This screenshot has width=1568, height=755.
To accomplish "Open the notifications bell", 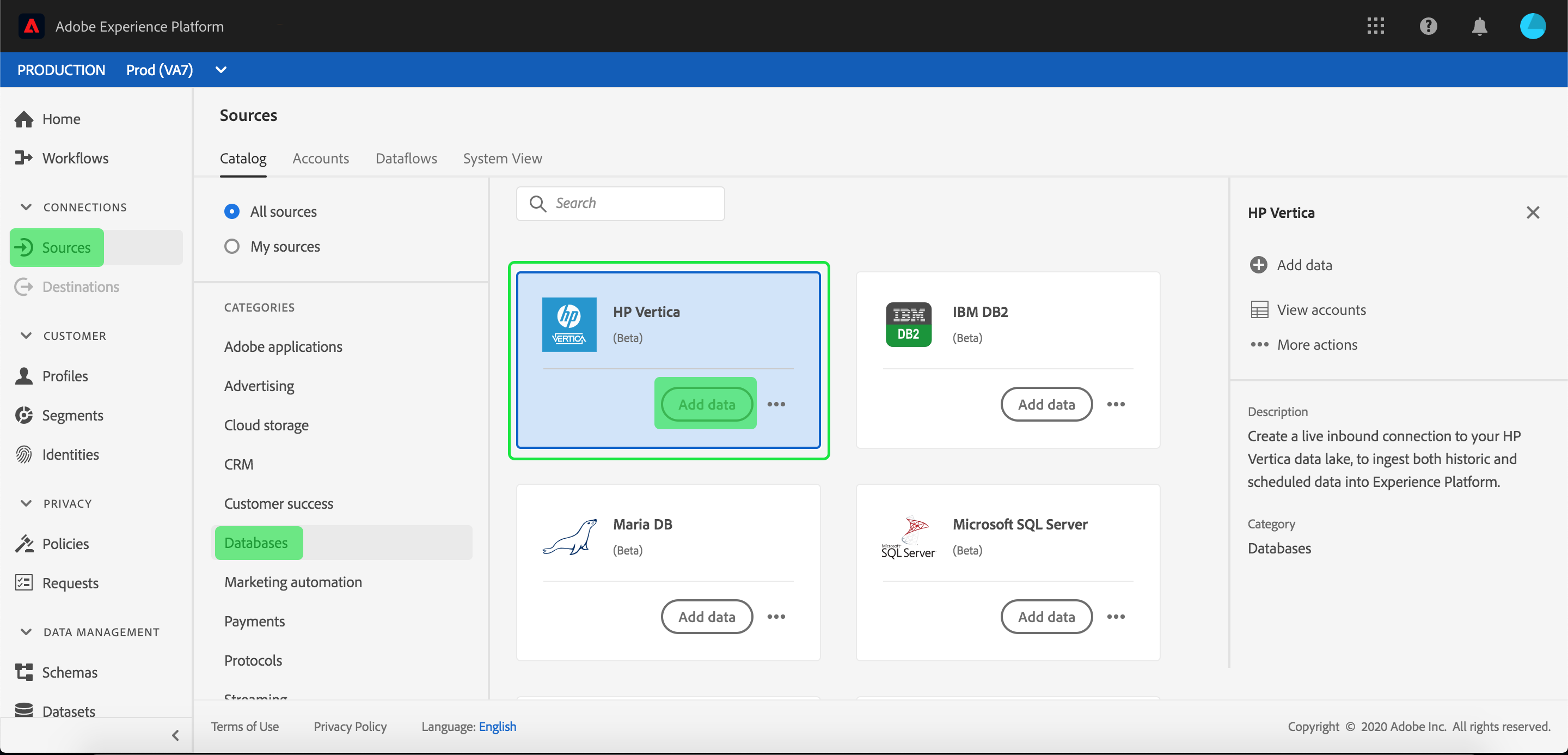I will tap(1479, 26).
